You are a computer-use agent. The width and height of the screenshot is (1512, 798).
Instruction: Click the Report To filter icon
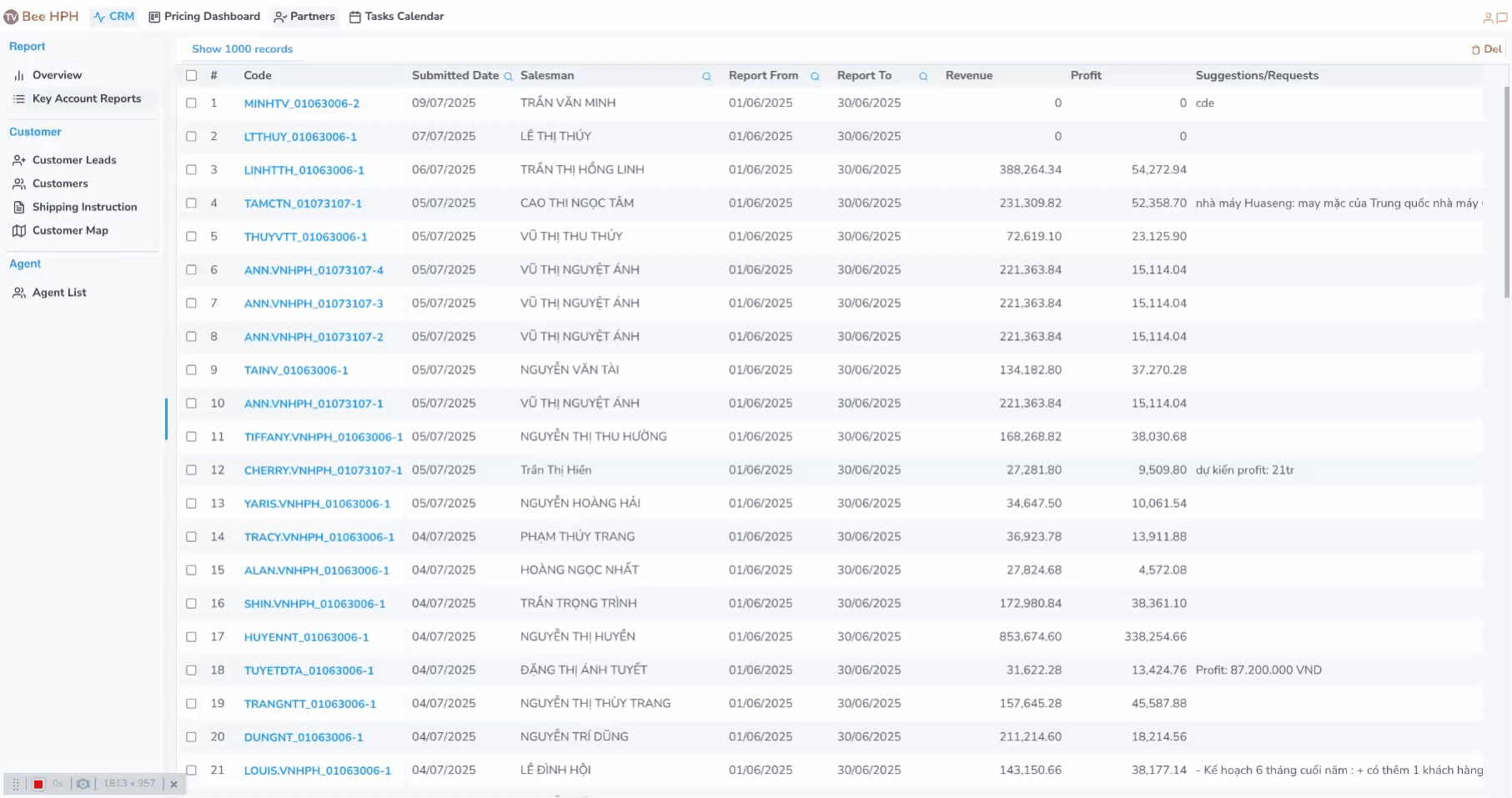(x=923, y=77)
